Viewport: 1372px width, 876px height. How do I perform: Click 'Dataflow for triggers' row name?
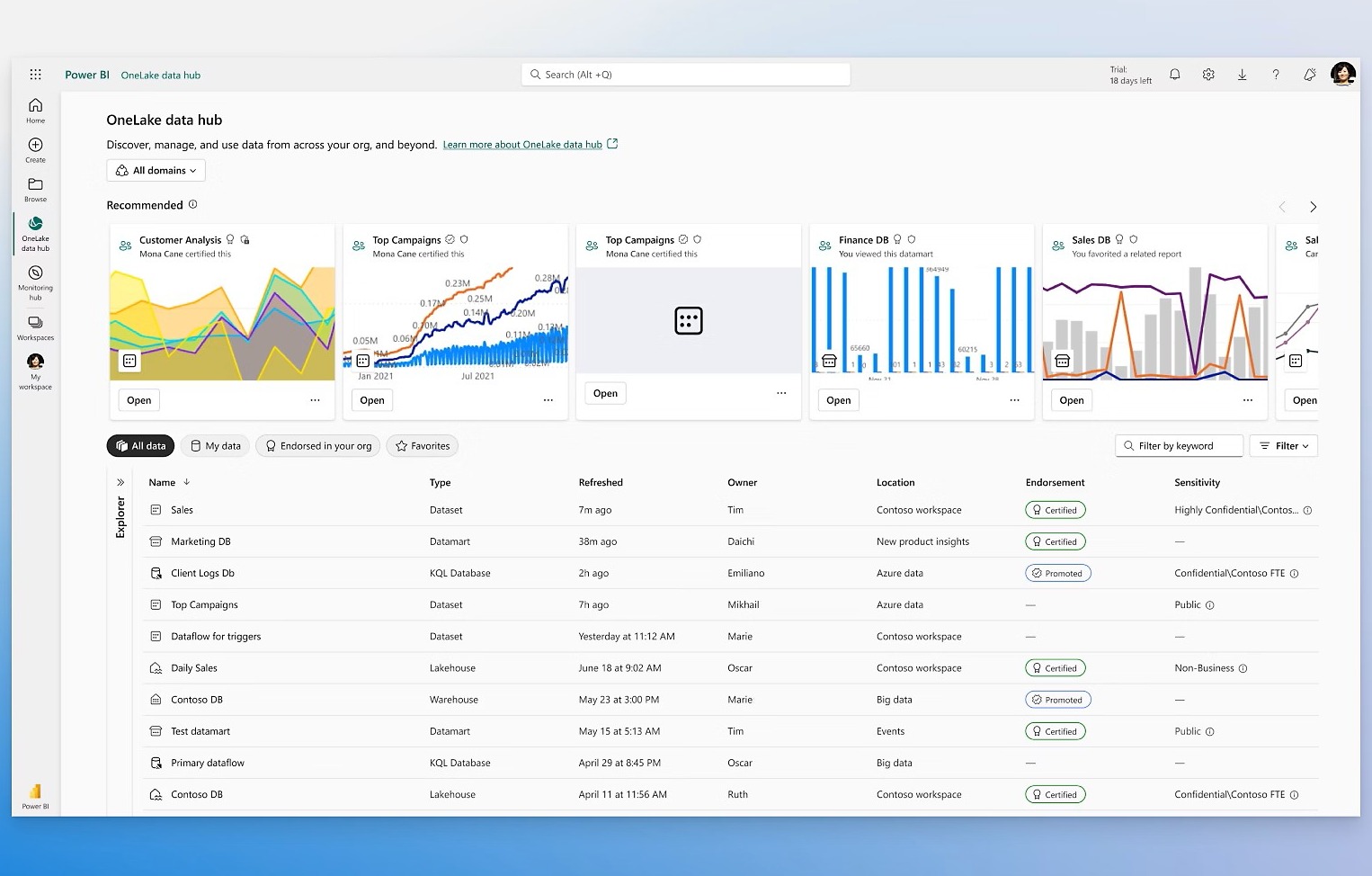click(216, 637)
